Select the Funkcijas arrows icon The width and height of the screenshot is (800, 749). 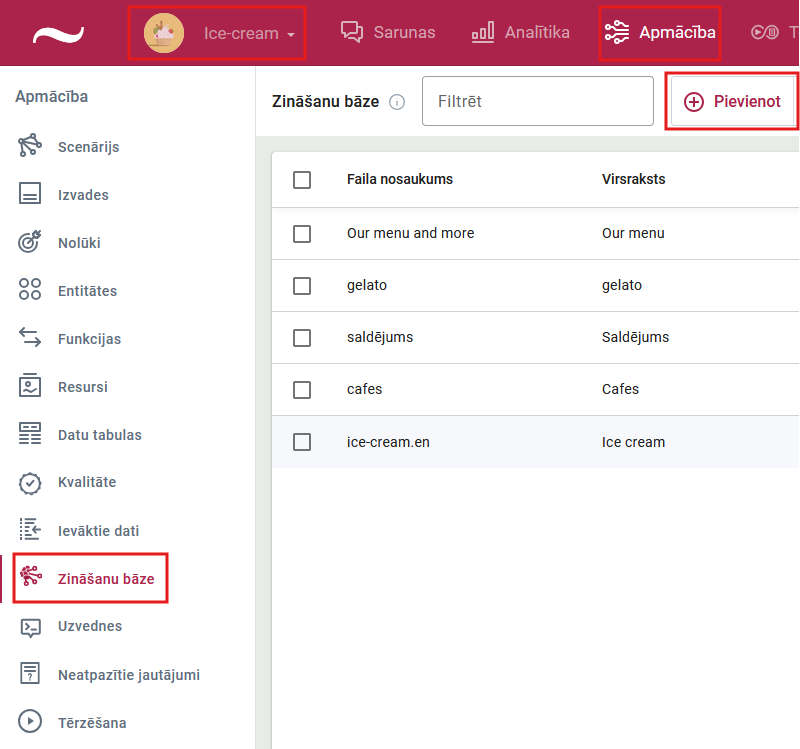[x=30, y=338]
